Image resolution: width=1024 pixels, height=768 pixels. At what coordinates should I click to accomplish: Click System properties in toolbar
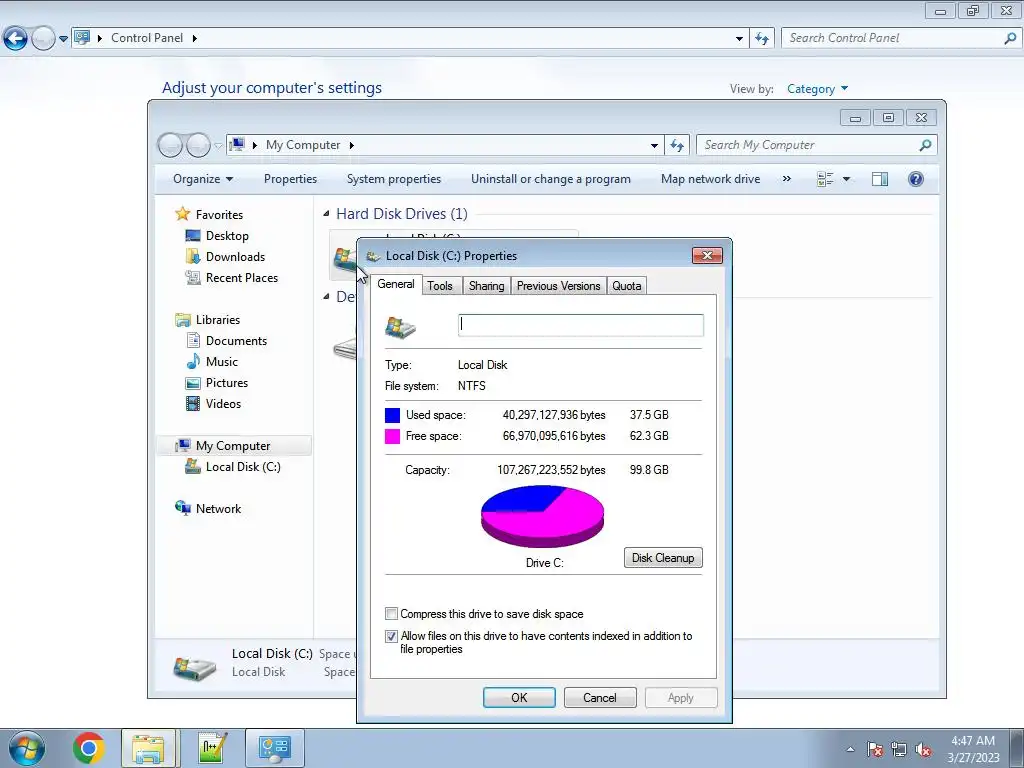(394, 179)
